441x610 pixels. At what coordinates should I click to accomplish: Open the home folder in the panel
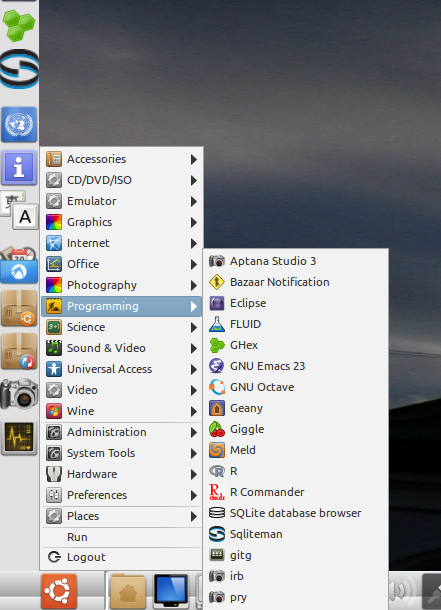pos(128,591)
